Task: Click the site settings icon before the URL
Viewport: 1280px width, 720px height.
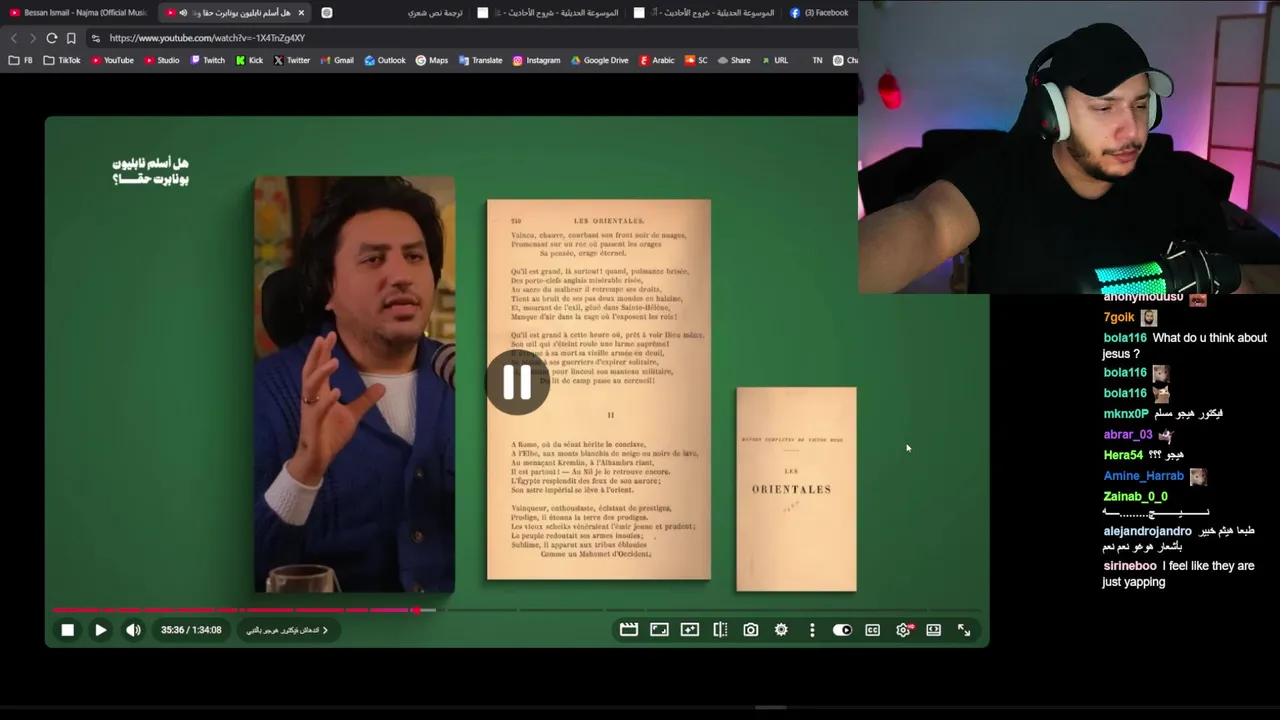Action: pos(95,38)
